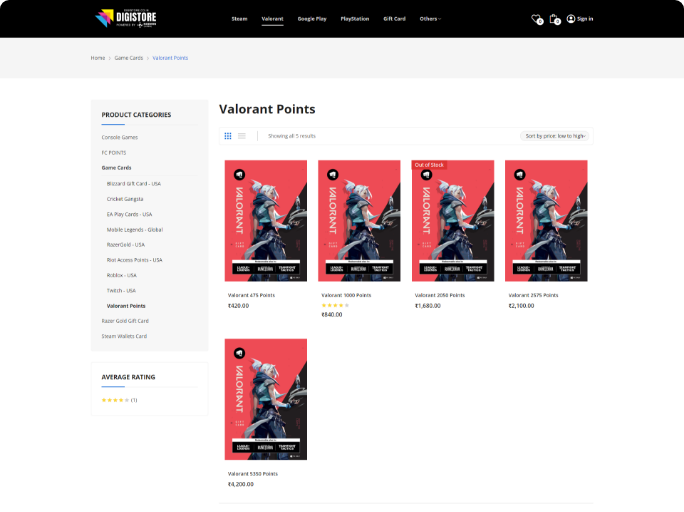Select Console Games category
Viewport: 684px width, 512px height.
(120, 137)
